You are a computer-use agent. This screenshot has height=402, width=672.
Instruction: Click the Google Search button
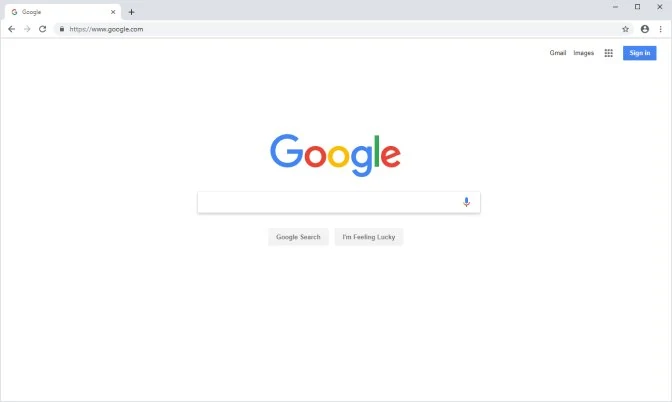[x=298, y=237]
